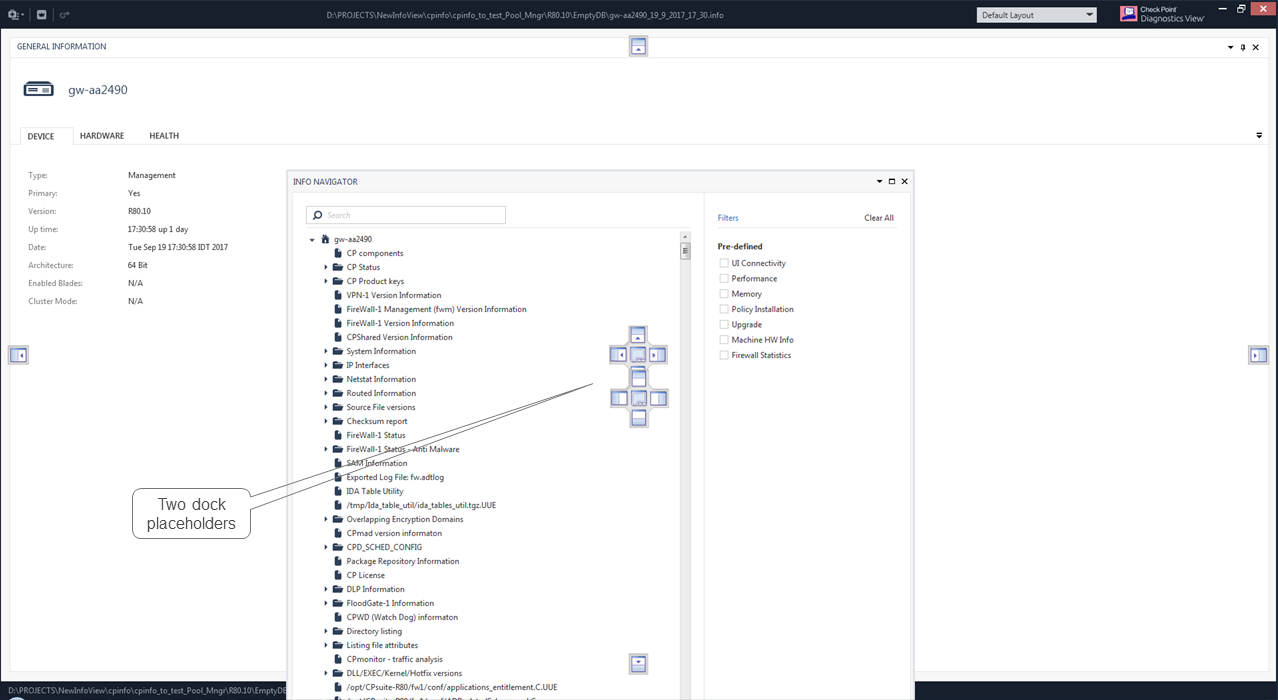Click the Checksum report folder icon
Image resolution: width=1278 pixels, height=700 pixels.
point(338,421)
